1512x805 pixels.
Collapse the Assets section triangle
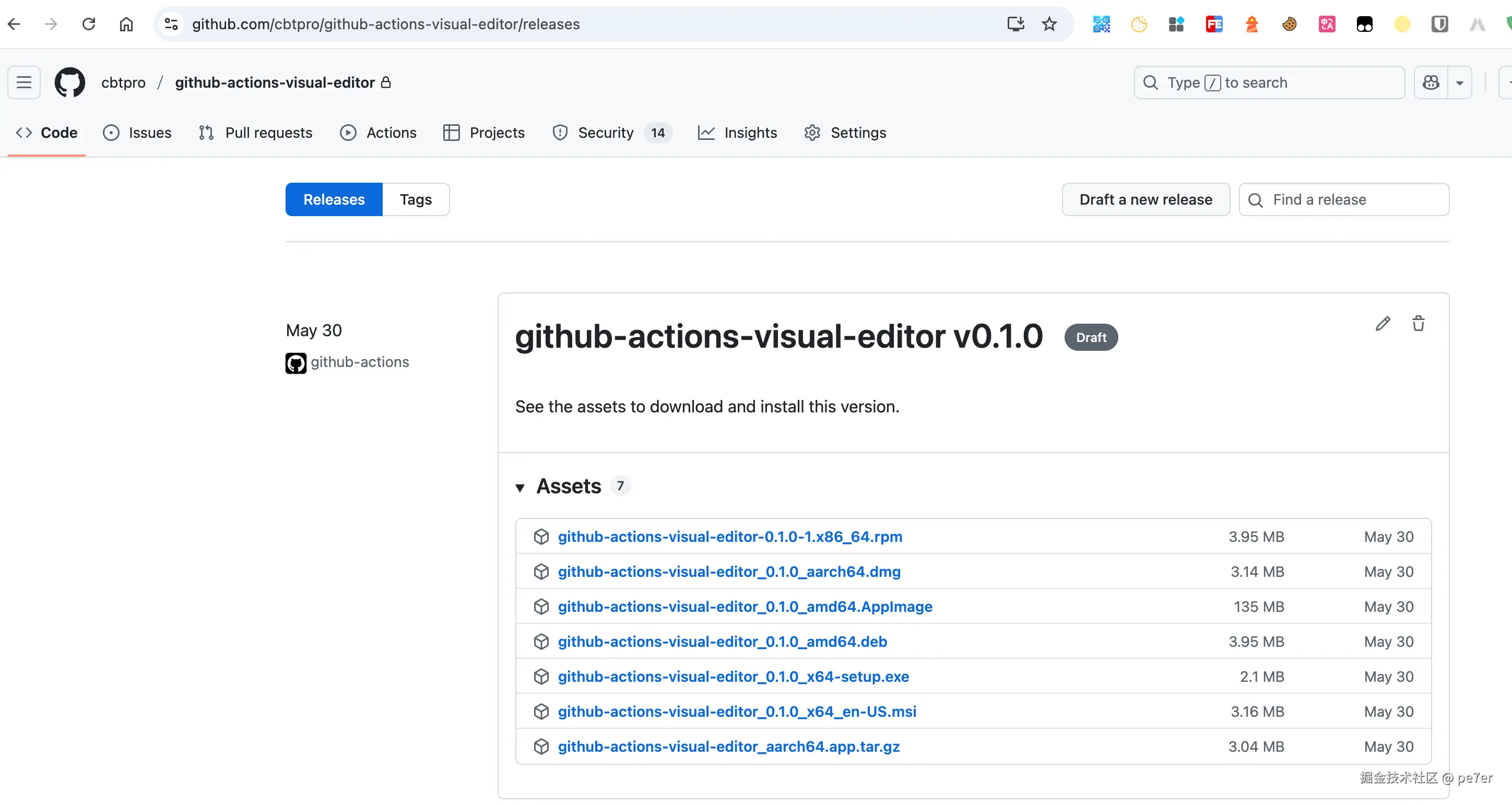point(519,488)
